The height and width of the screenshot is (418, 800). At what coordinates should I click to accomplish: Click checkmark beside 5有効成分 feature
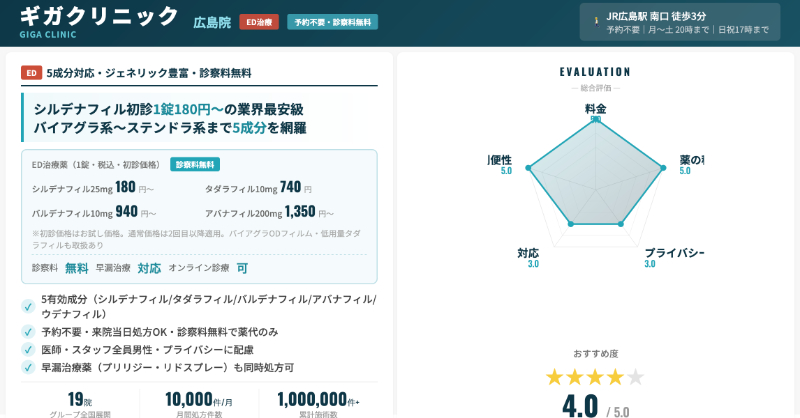coord(28,306)
